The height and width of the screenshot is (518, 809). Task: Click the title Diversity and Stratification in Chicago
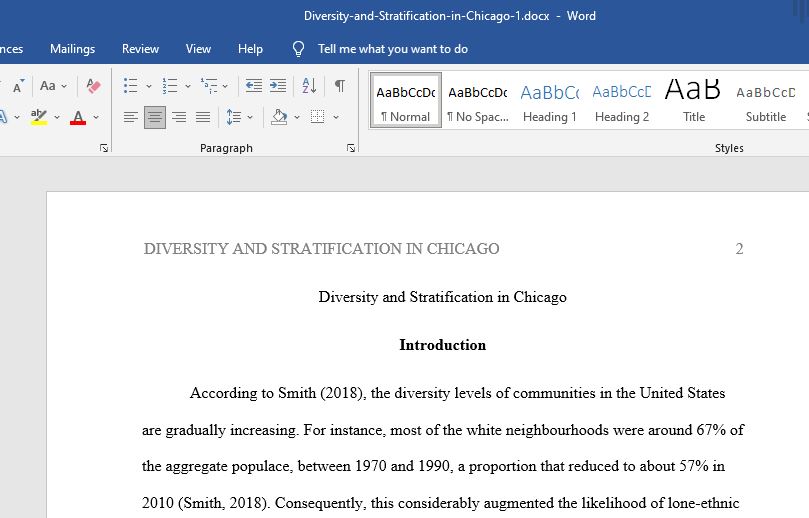coord(443,297)
